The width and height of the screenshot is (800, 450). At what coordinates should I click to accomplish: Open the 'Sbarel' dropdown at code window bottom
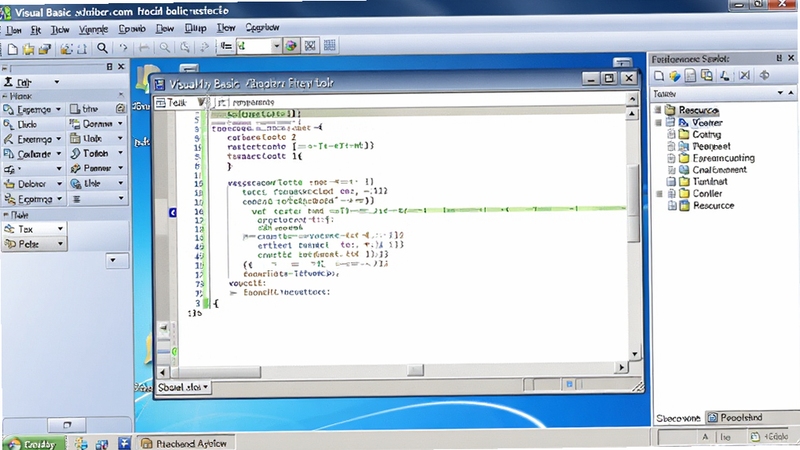206,387
